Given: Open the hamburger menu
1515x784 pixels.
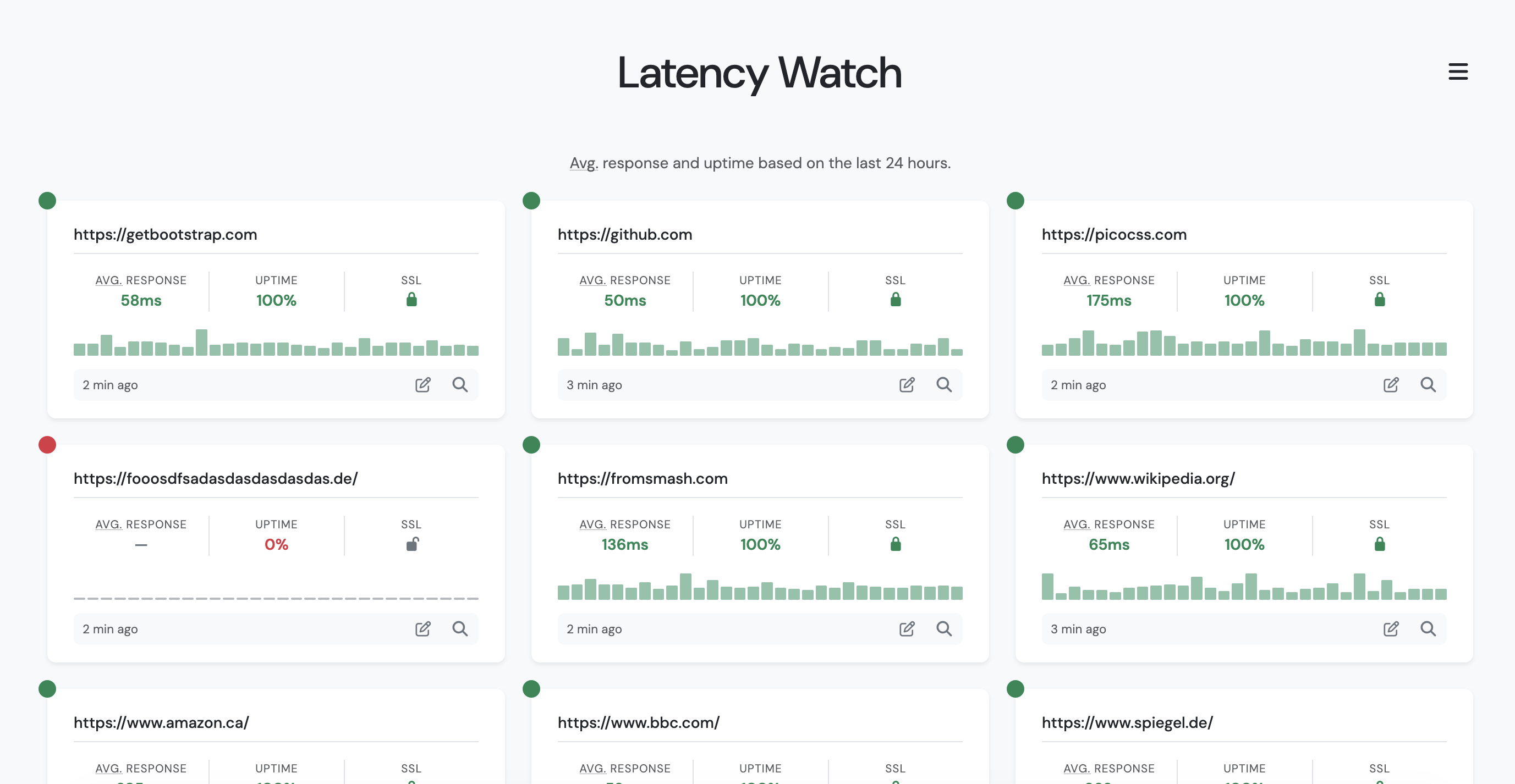Looking at the screenshot, I should click(1458, 71).
